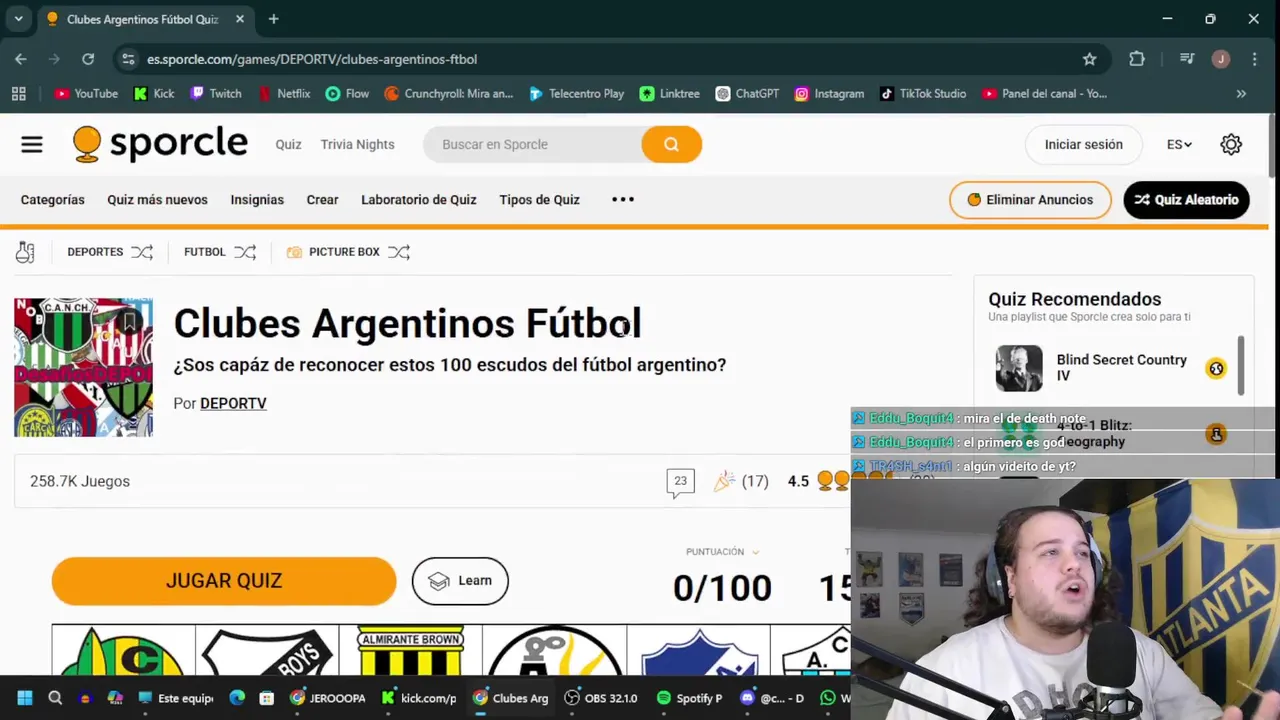This screenshot has width=1280, height=720.
Task: Open Microsoft Edge from taskbar
Action: pyautogui.click(x=237, y=698)
